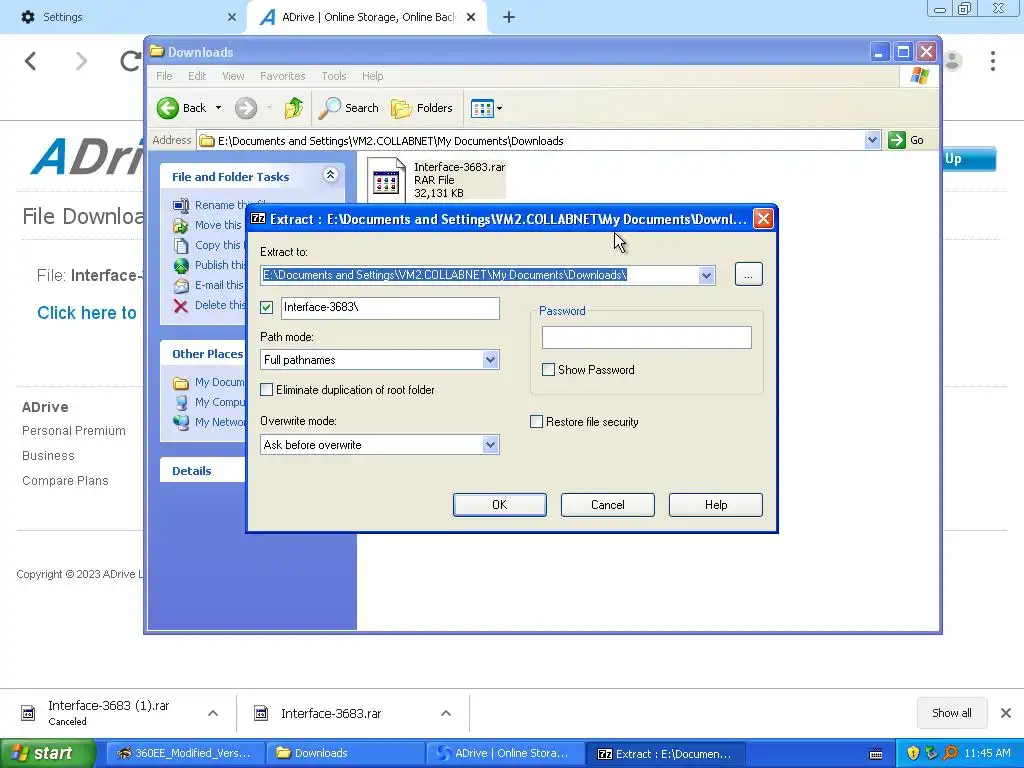
Task: Click E-mail this file task icon
Action: point(181,285)
